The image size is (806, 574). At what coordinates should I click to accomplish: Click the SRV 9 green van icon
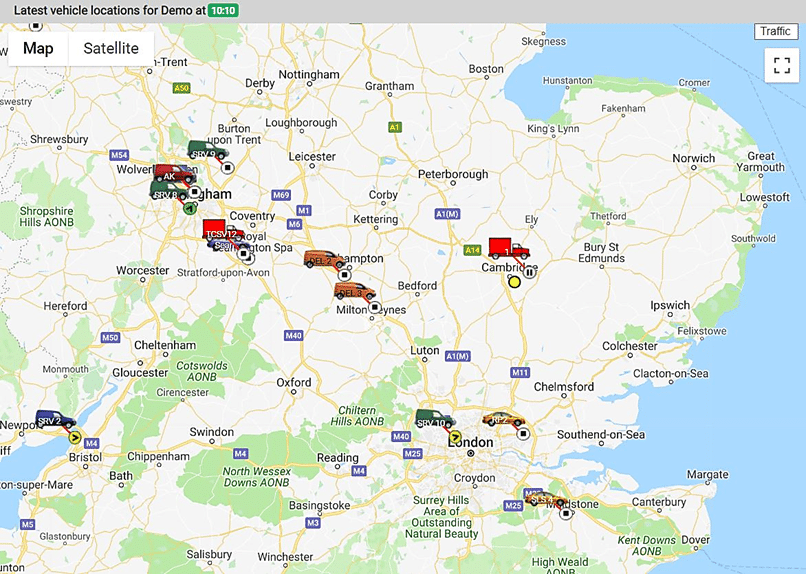[208, 150]
